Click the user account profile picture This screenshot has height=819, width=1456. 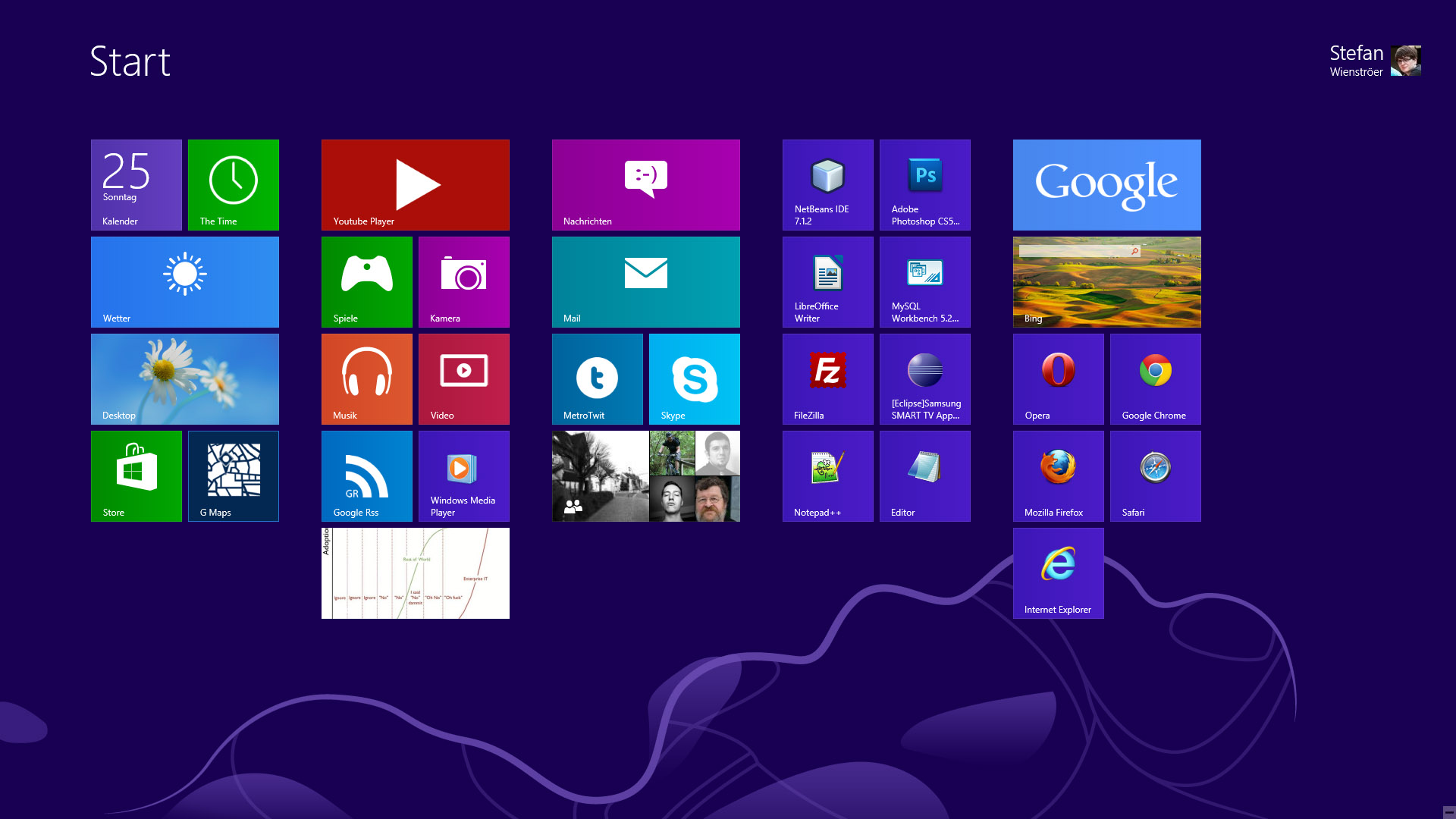[x=1406, y=61]
